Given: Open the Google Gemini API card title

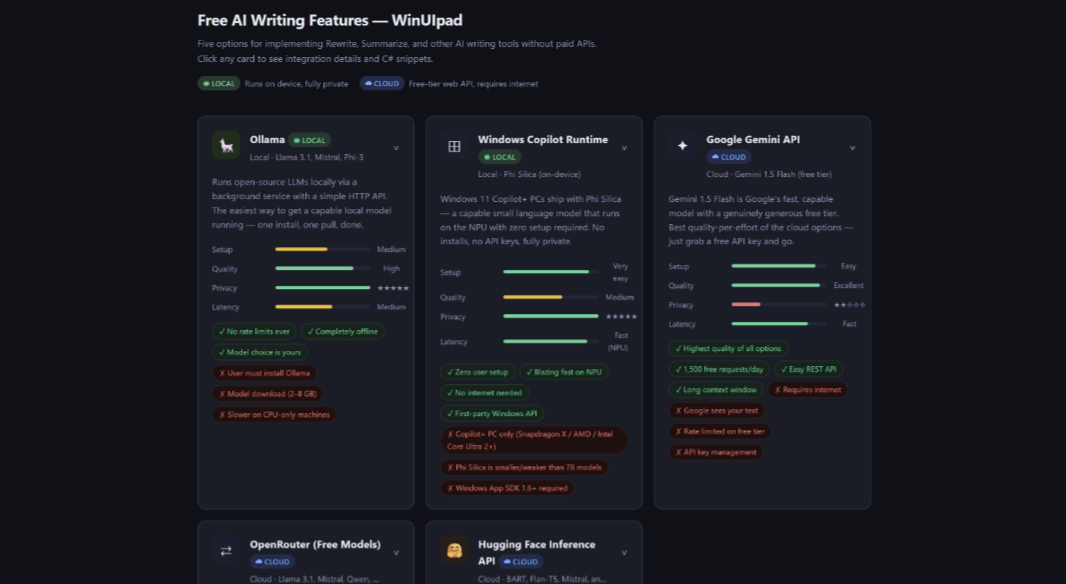Looking at the screenshot, I should 752,140.
